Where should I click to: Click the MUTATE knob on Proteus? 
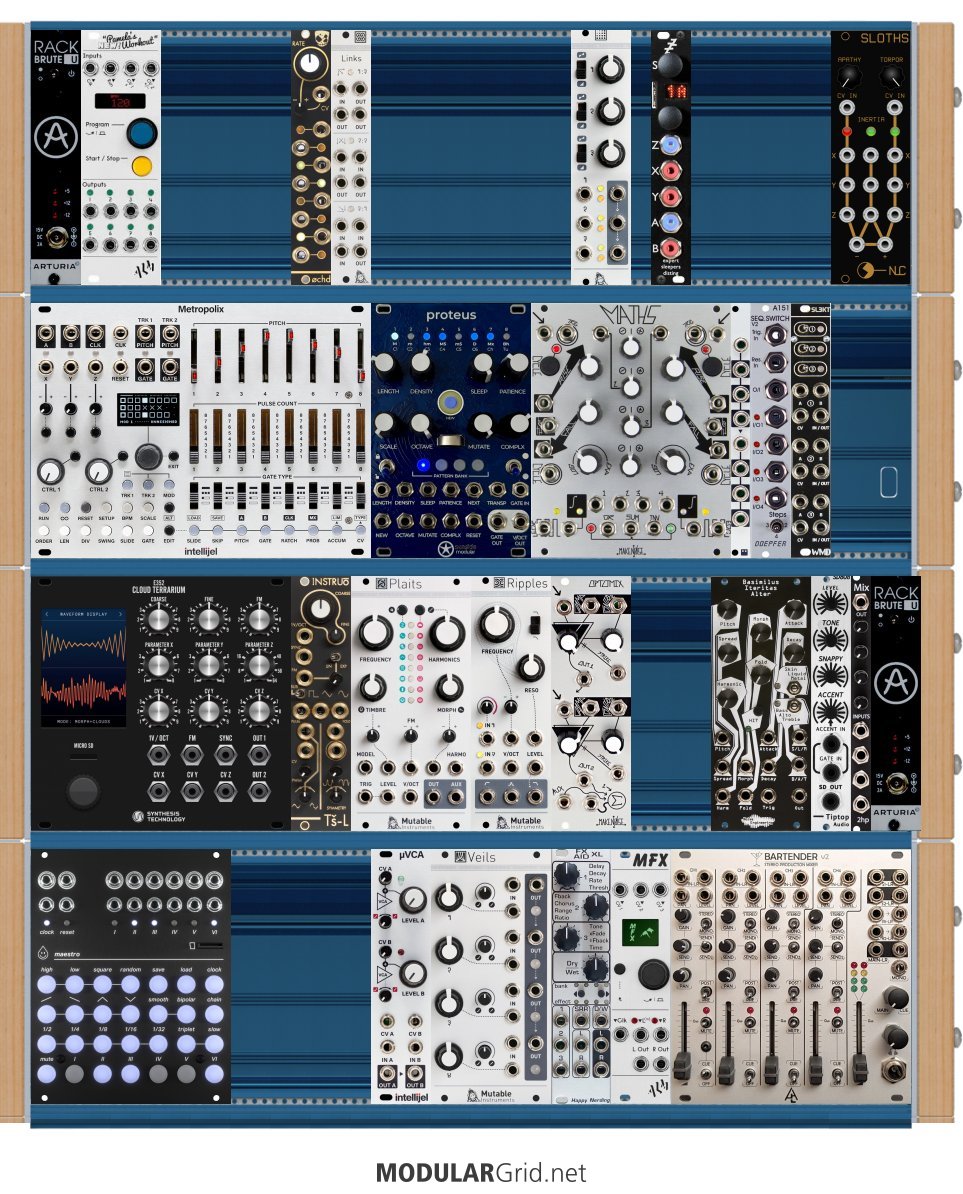pos(480,426)
